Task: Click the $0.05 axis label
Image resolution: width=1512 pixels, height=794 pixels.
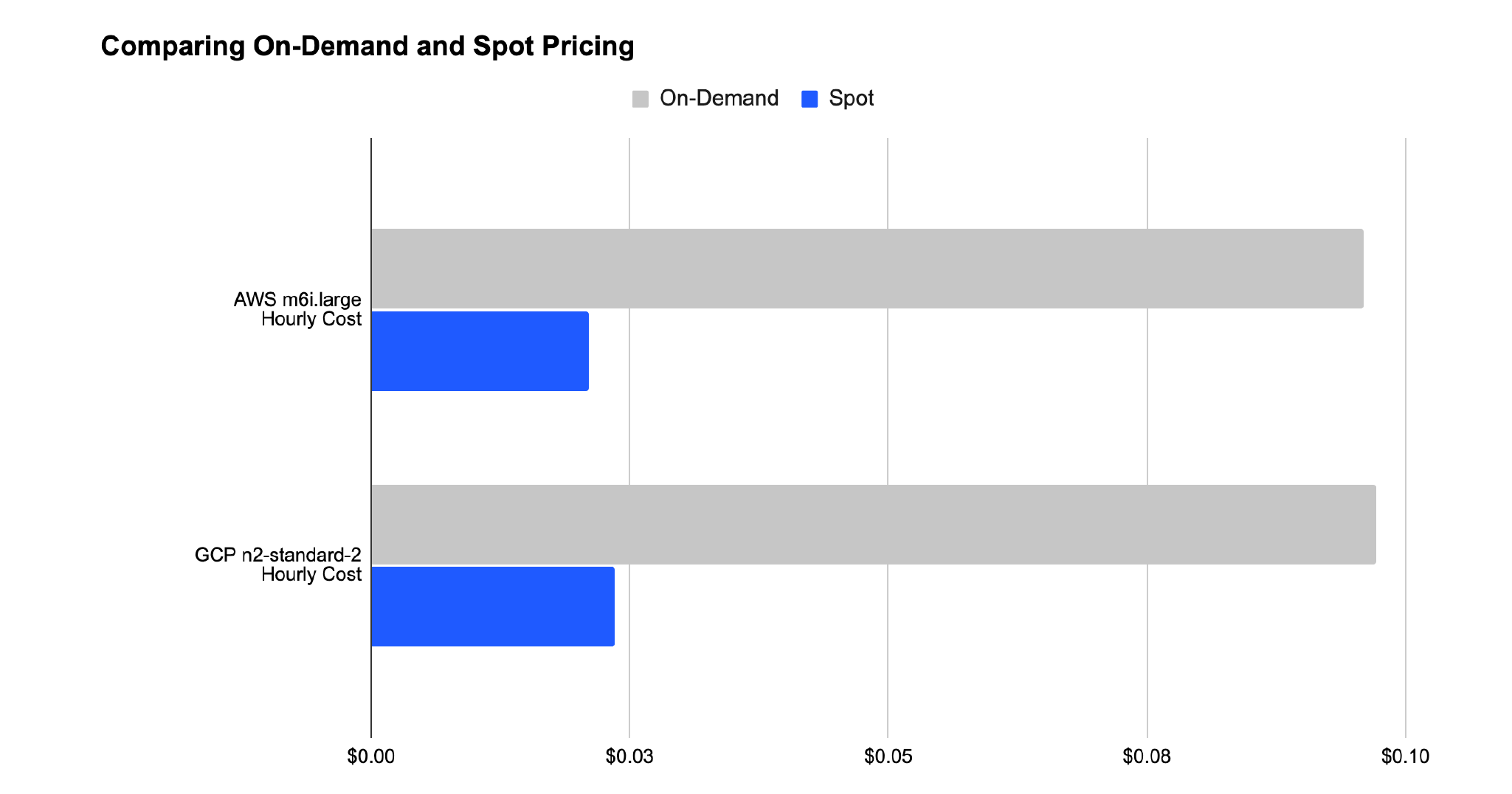Action: [x=888, y=756]
